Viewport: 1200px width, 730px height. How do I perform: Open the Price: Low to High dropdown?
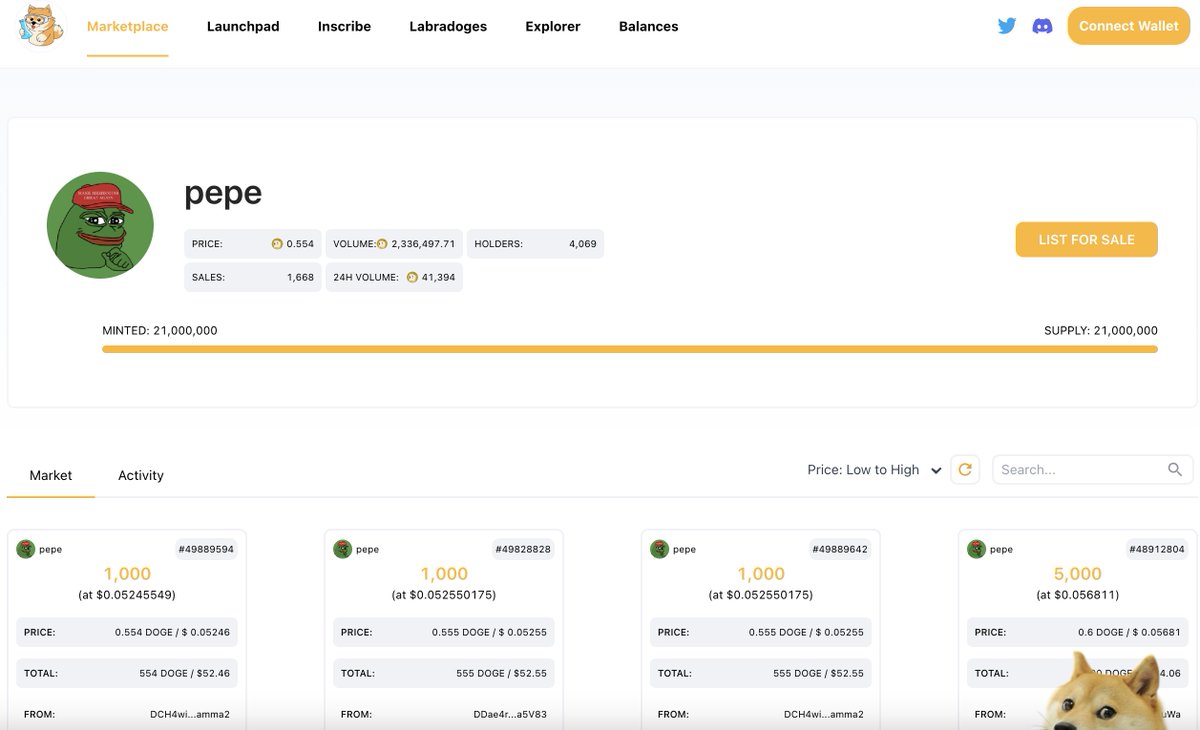[874, 469]
